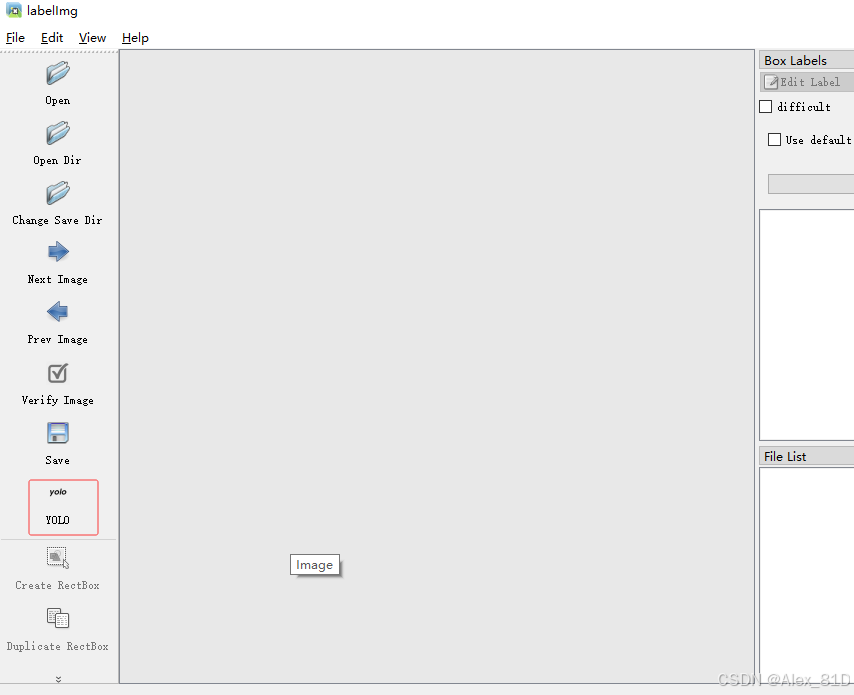
Task: Click the default label input field
Action: coord(811,184)
